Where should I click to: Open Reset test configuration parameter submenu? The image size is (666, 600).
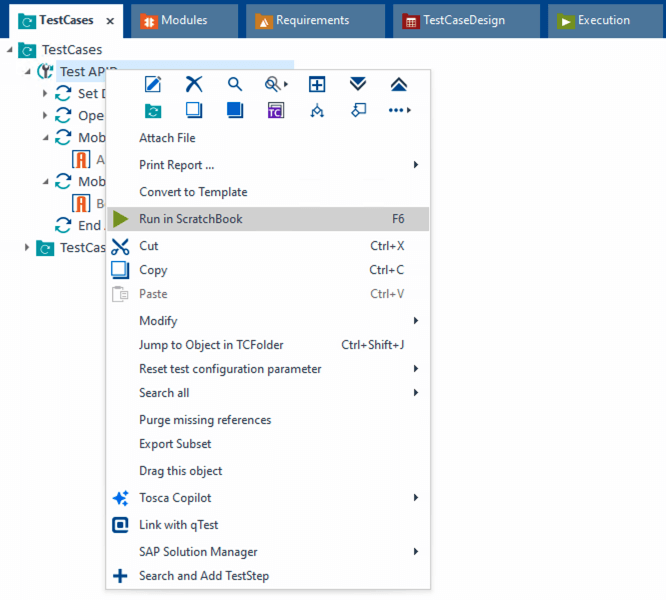point(268,369)
